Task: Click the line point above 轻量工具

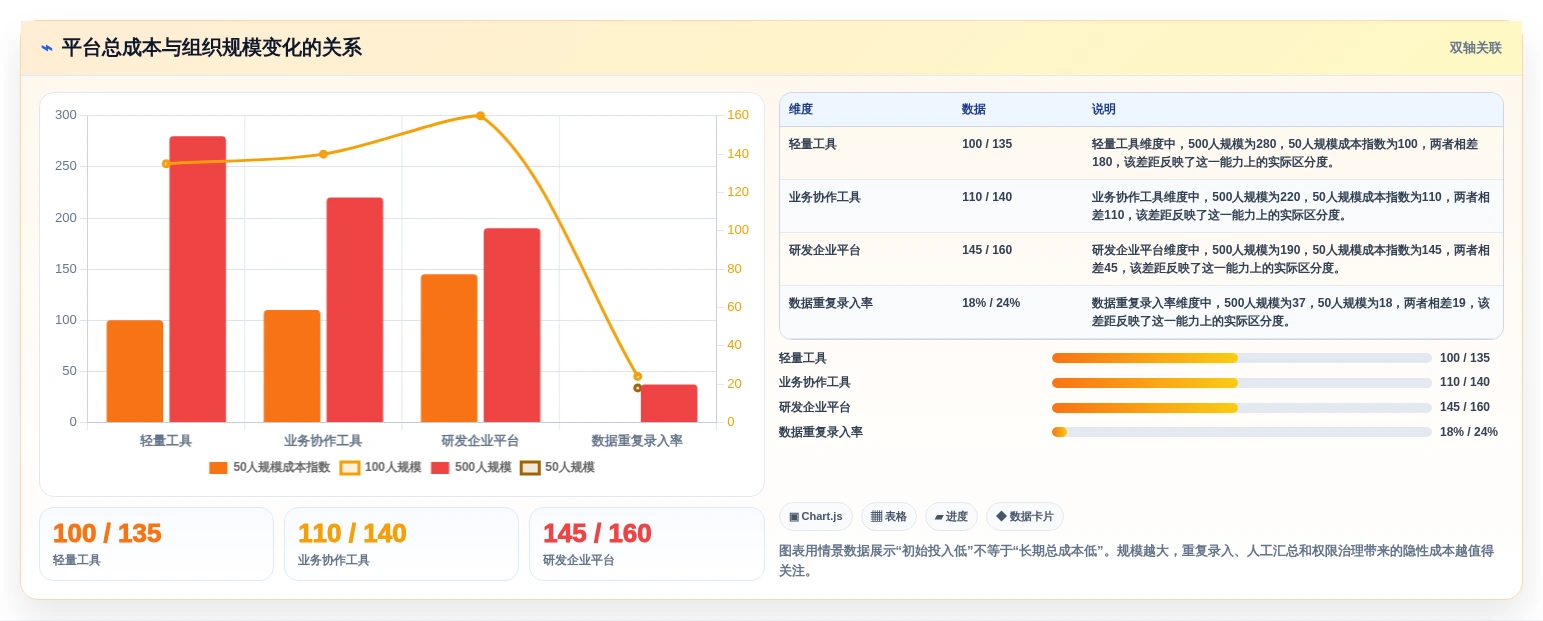Action: [166, 164]
